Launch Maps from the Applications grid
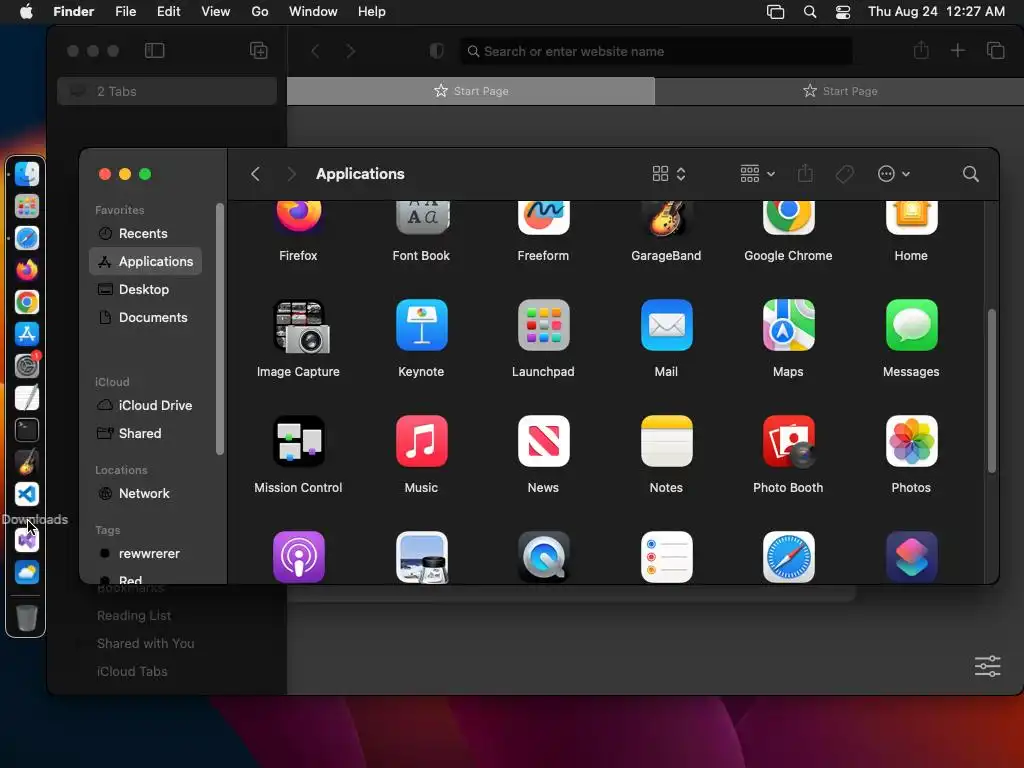Image resolution: width=1024 pixels, height=768 pixels. (788, 325)
